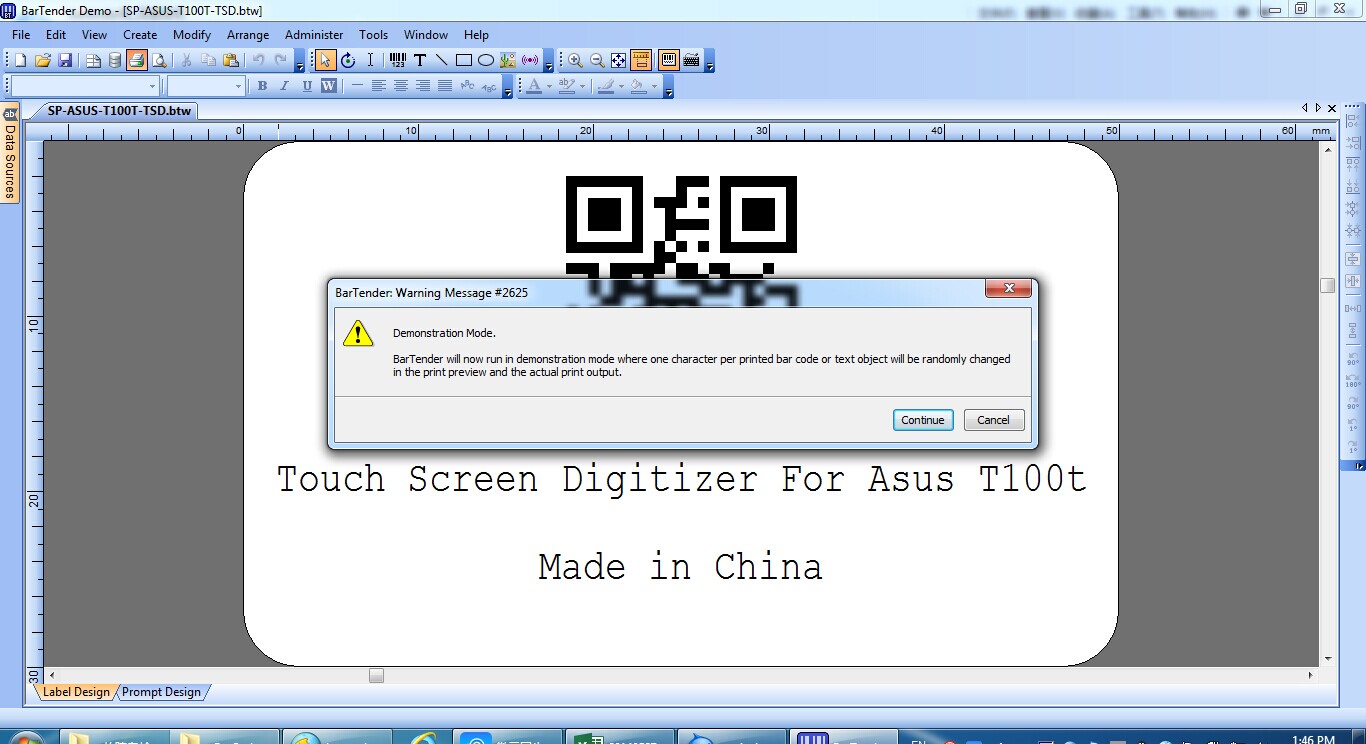This screenshot has width=1366, height=744.
Task: Click the fill color bucket swatch
Action: (639, 87)
